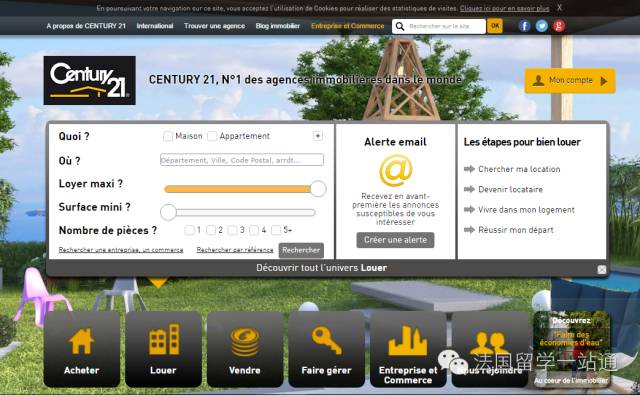Open the Twitter social icon
640x395 pixels.
[542, 26]
